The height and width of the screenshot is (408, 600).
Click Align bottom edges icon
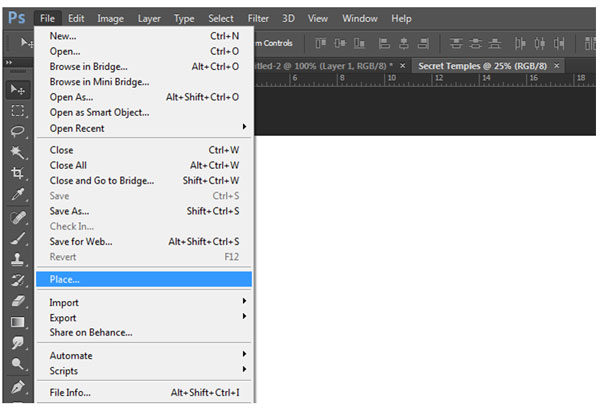[359, 43]
